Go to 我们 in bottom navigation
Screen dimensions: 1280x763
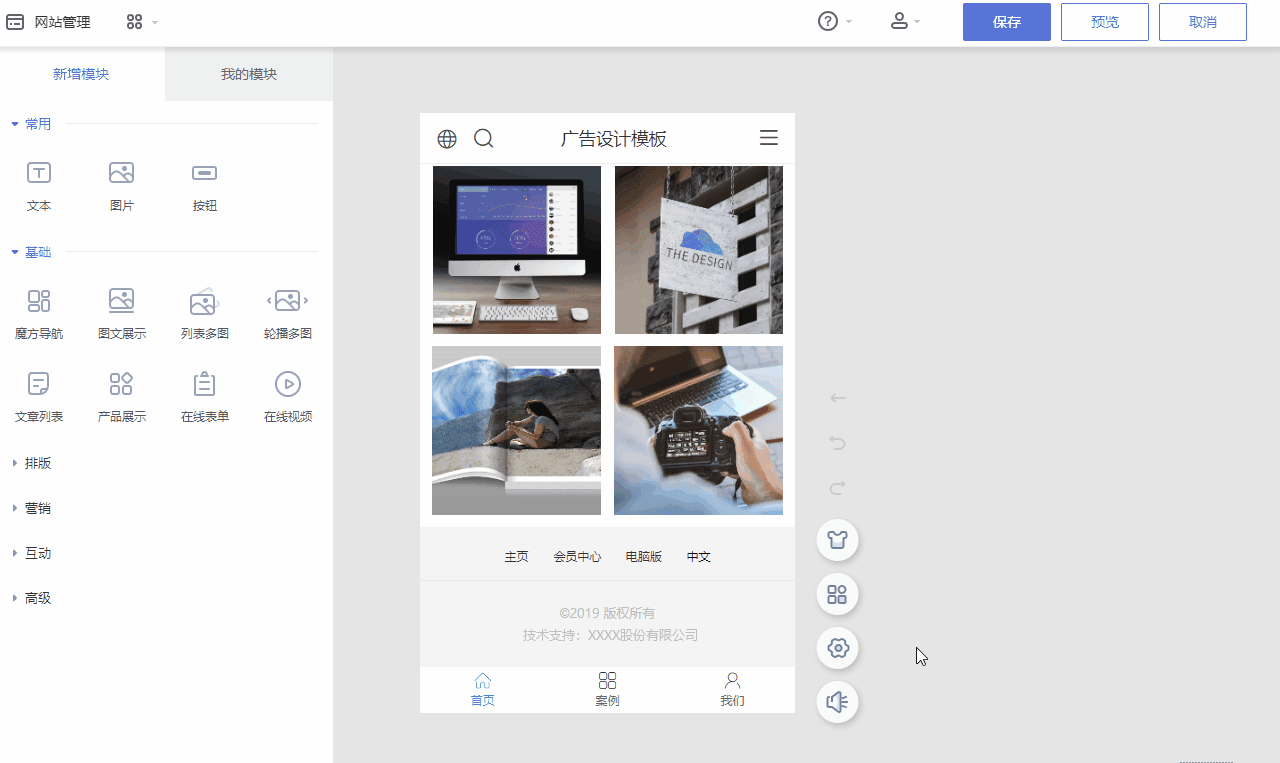(x=732, y=689)
